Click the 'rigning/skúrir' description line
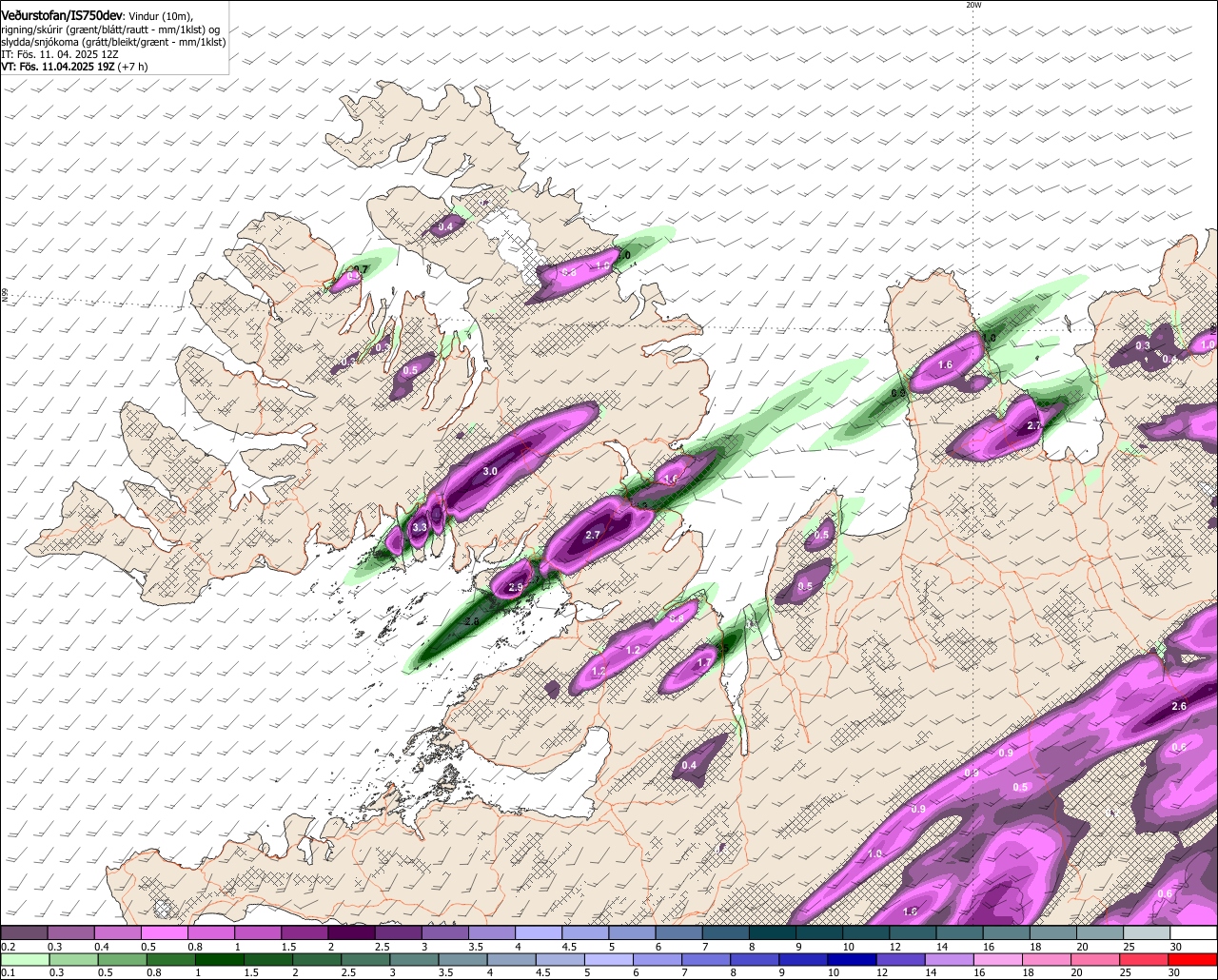This screenshot has width=1218, height=980. click(110, 29)
